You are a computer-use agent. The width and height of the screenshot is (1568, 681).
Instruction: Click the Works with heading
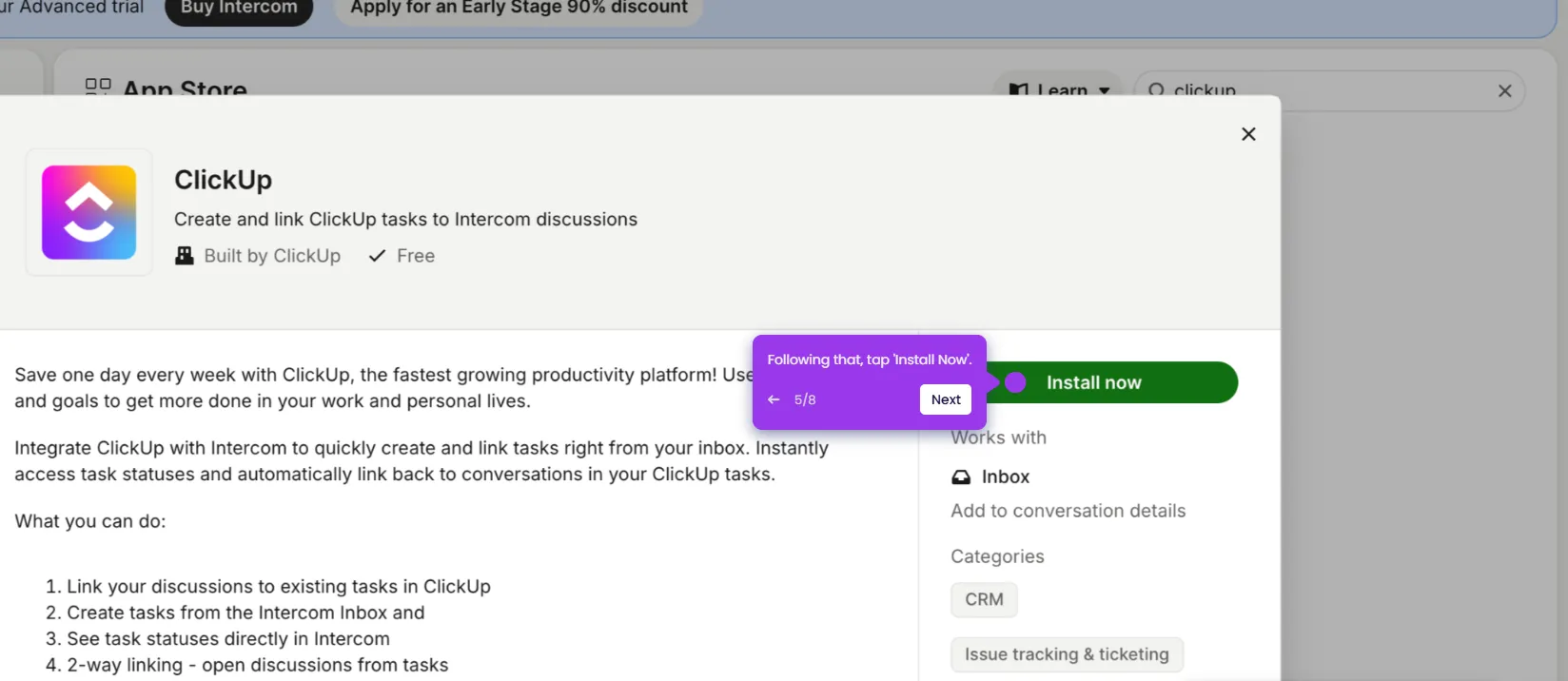coord(999,438)
